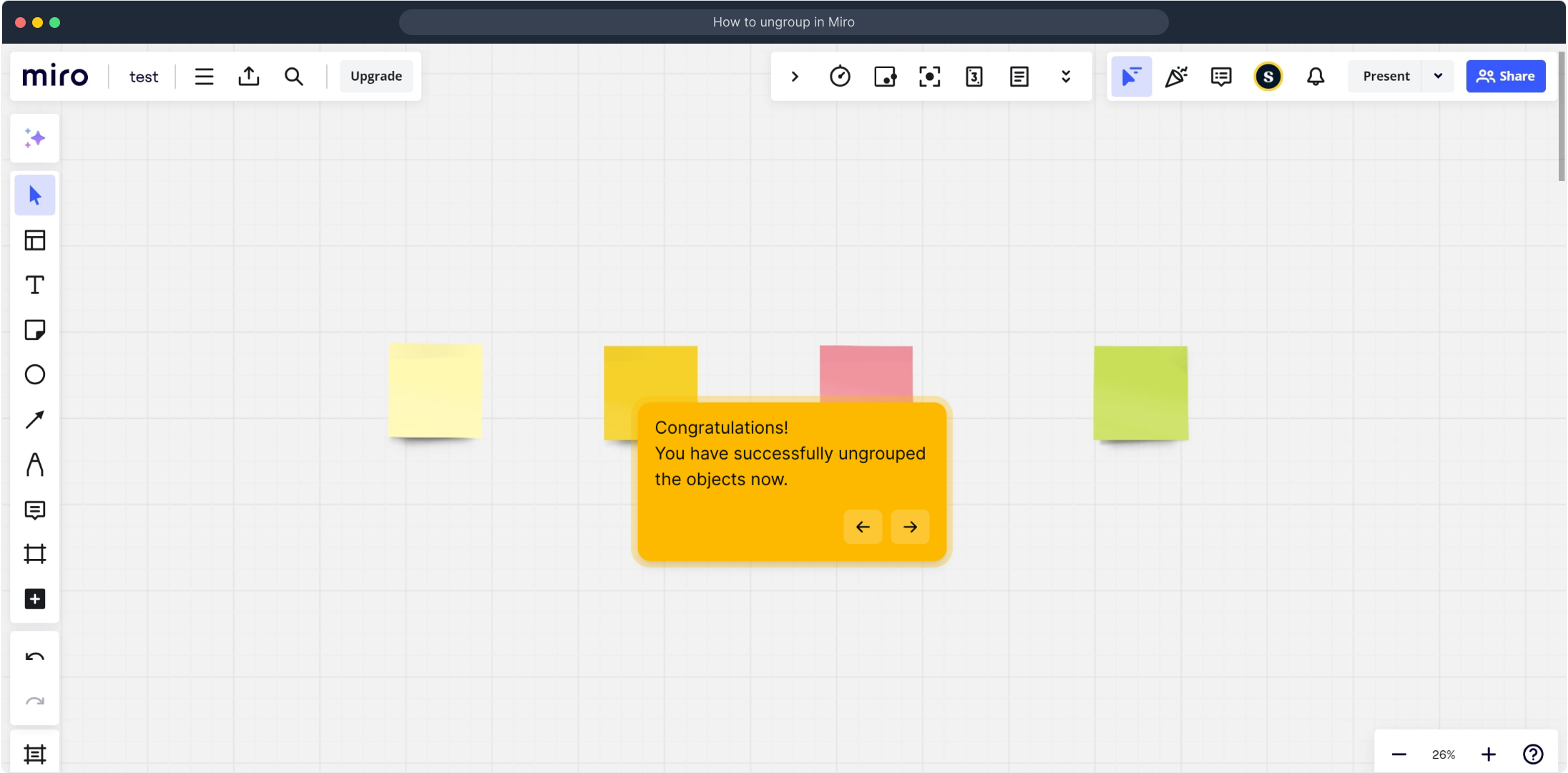The image size is (1568, 773).
Task: Expand the Present options dropdown arrow
Action: [x=1438, y=77]
